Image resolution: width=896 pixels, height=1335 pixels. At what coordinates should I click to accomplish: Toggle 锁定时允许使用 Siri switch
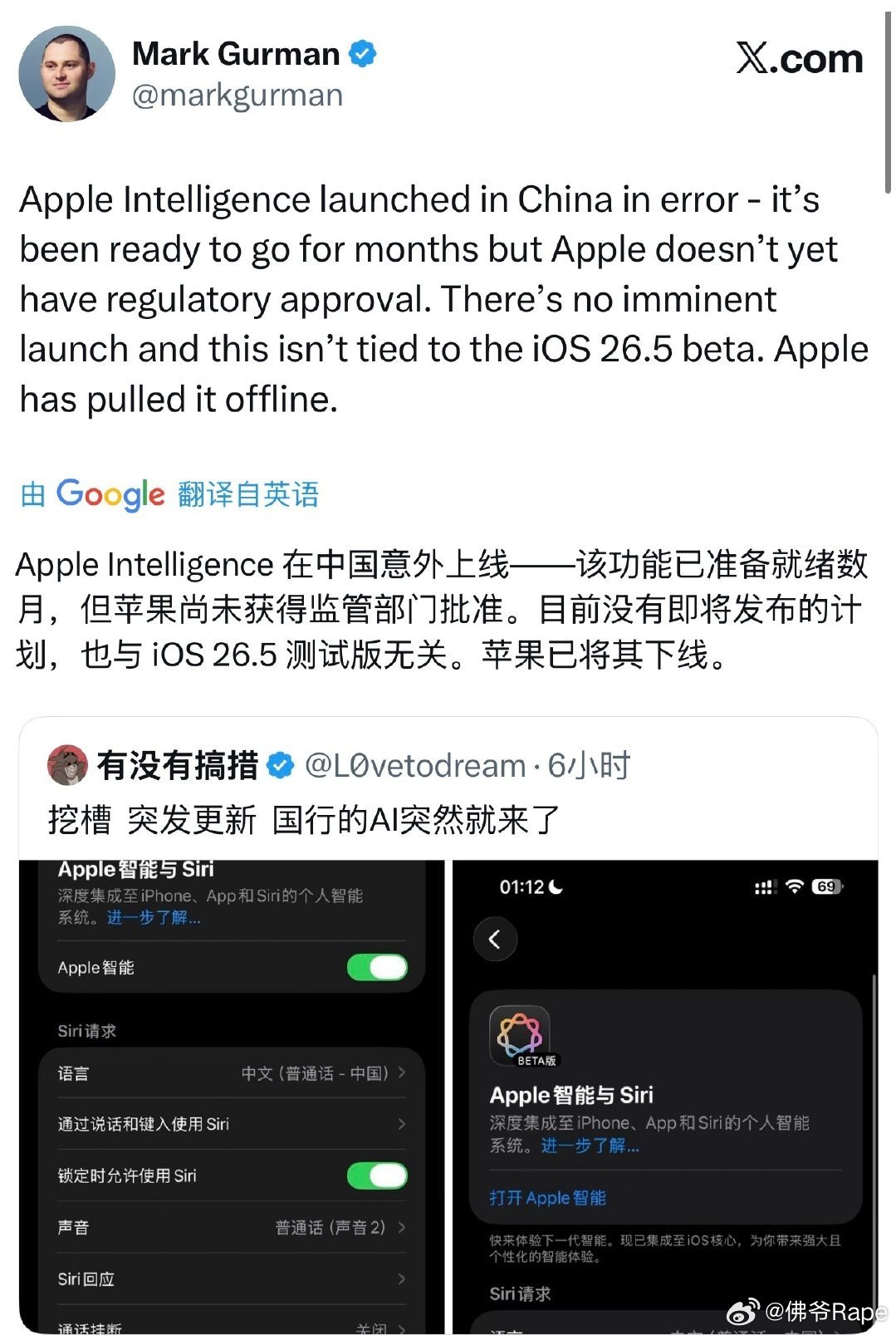(x=377, y=1175)
